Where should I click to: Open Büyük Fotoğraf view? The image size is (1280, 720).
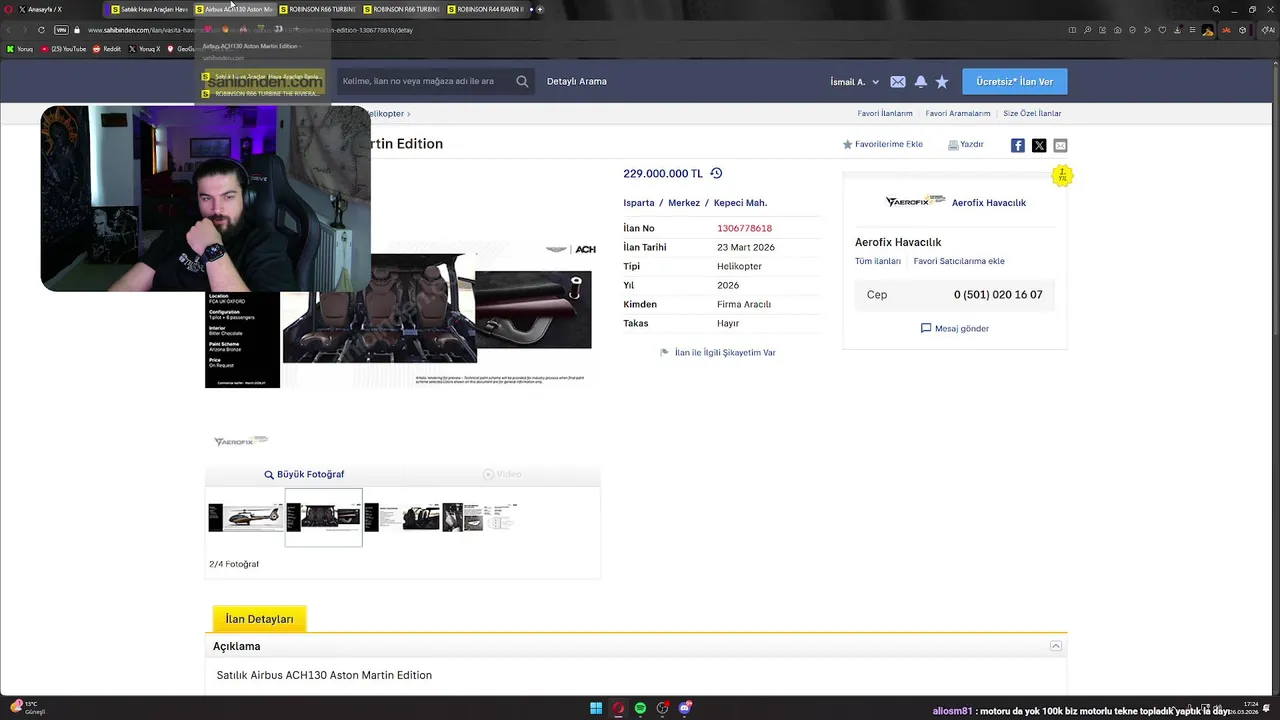304,474
